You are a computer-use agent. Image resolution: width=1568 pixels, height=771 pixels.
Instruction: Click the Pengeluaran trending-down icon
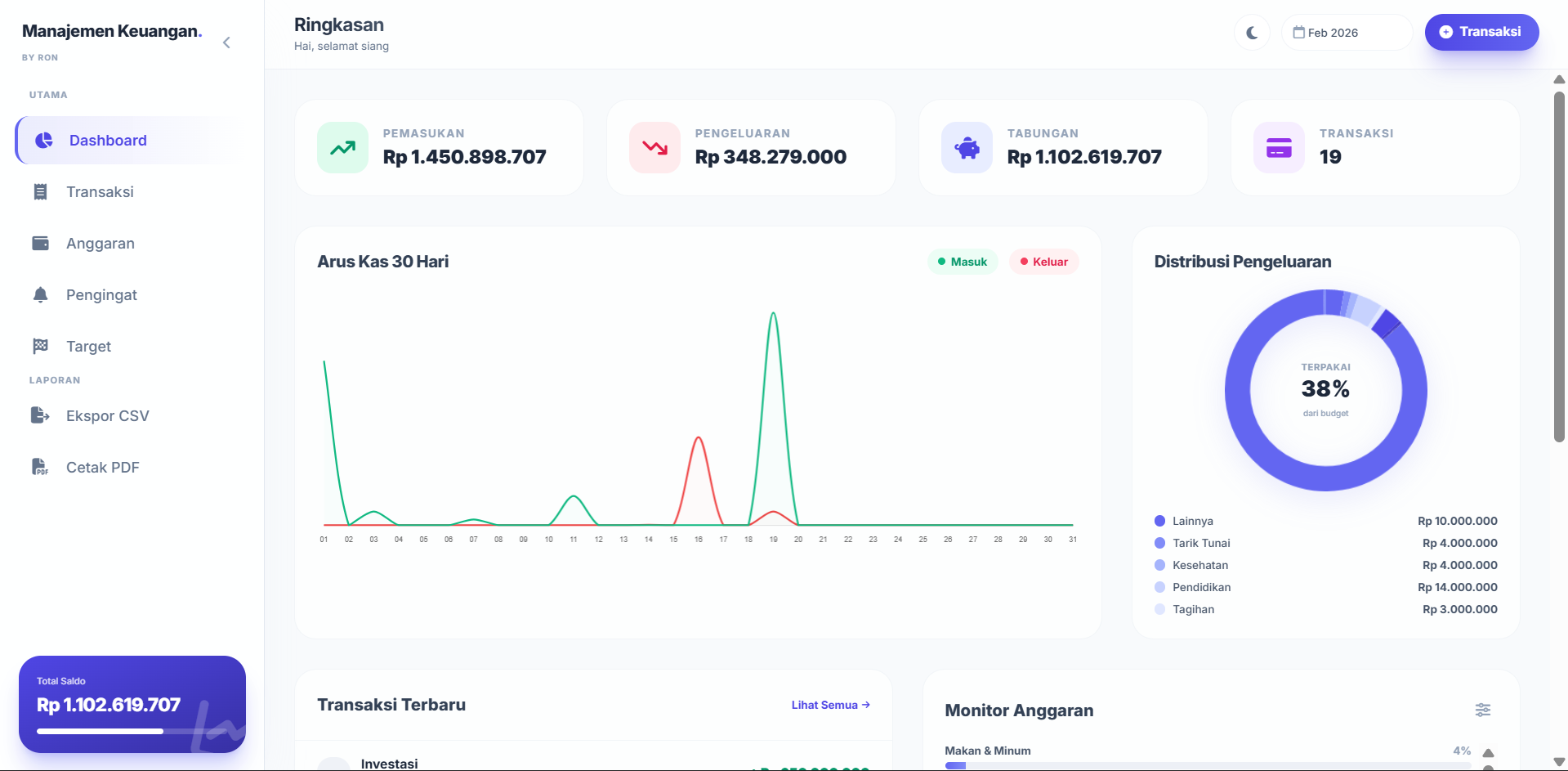coord(654,148)
